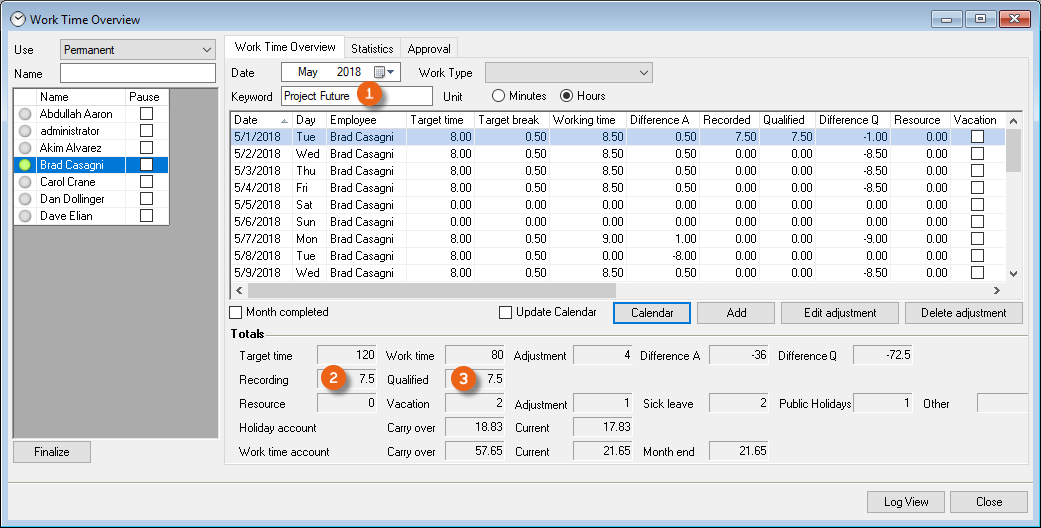Click the clock icon in the title bar
The image size is (1041, 528).
(x=17, y=19)
